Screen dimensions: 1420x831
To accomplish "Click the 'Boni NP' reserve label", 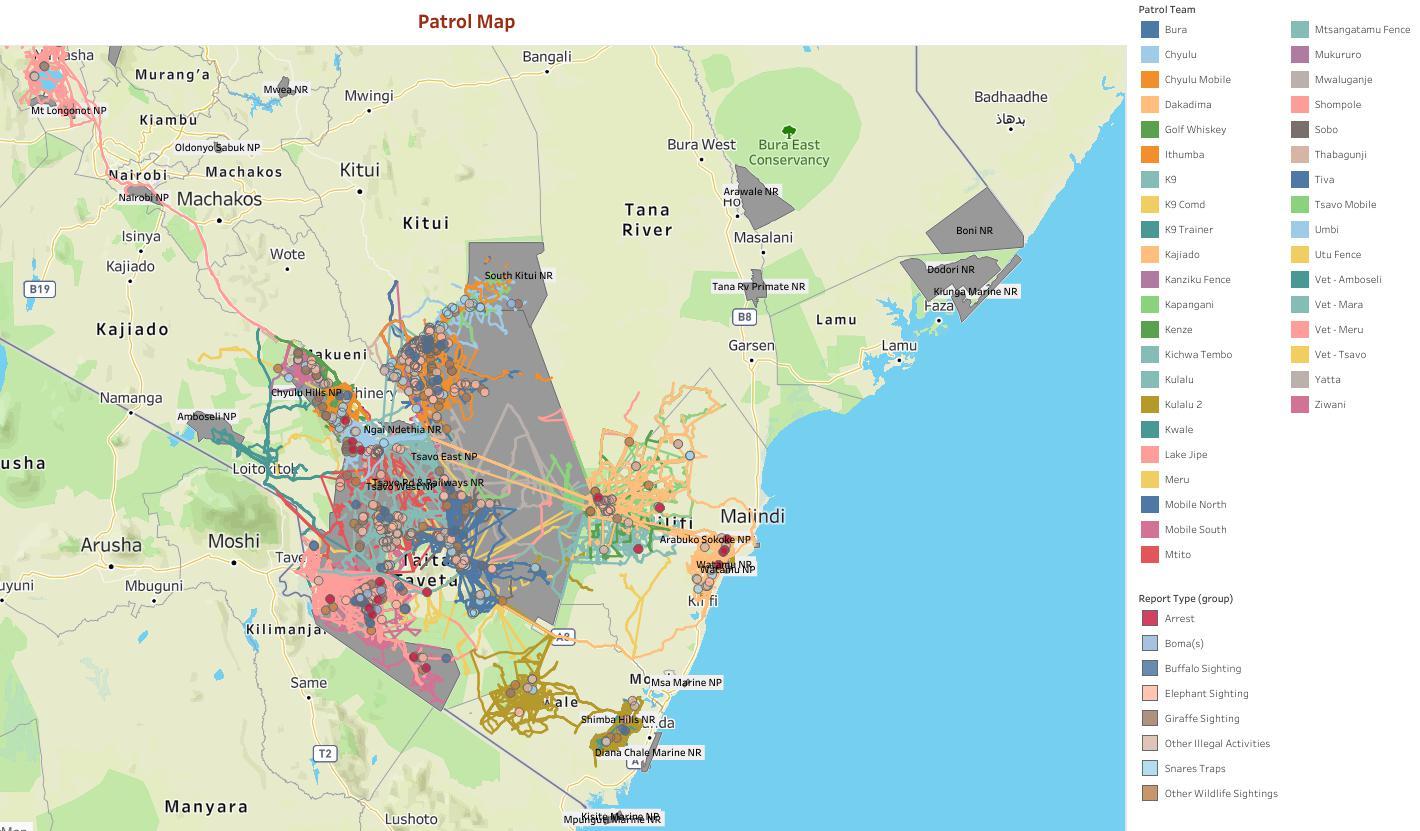I will click(974, 231).
